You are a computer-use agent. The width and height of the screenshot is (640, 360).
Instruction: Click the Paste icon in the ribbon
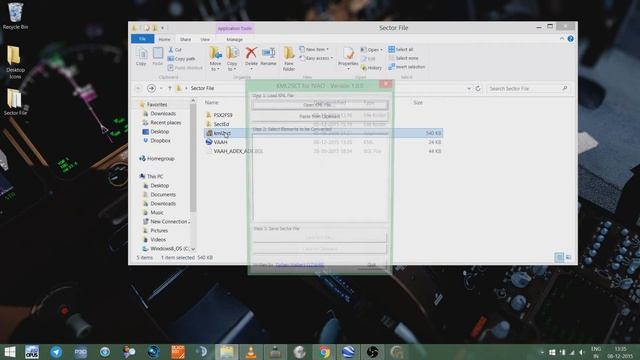pos(158,57)
